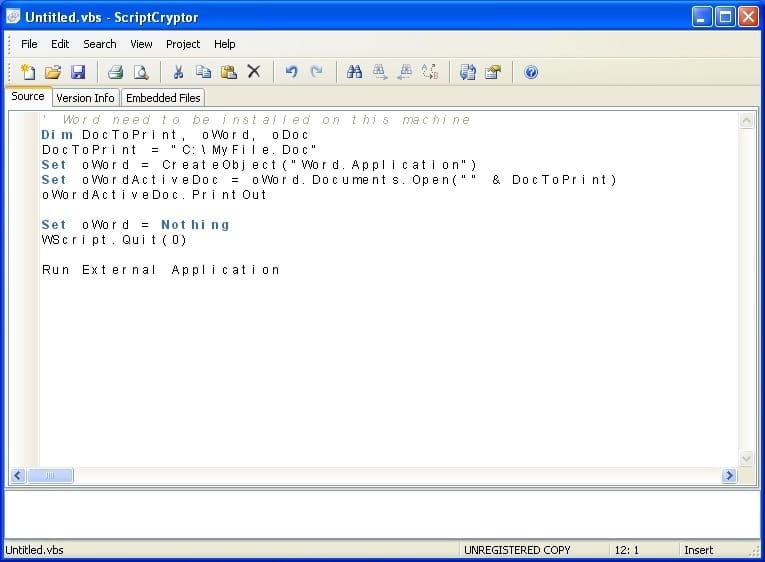Image resolution: width=765 pixels, height=562 pixels.
Task: Click the horizontal scrollbar right arrow
Action: click(x=729, y=475)
